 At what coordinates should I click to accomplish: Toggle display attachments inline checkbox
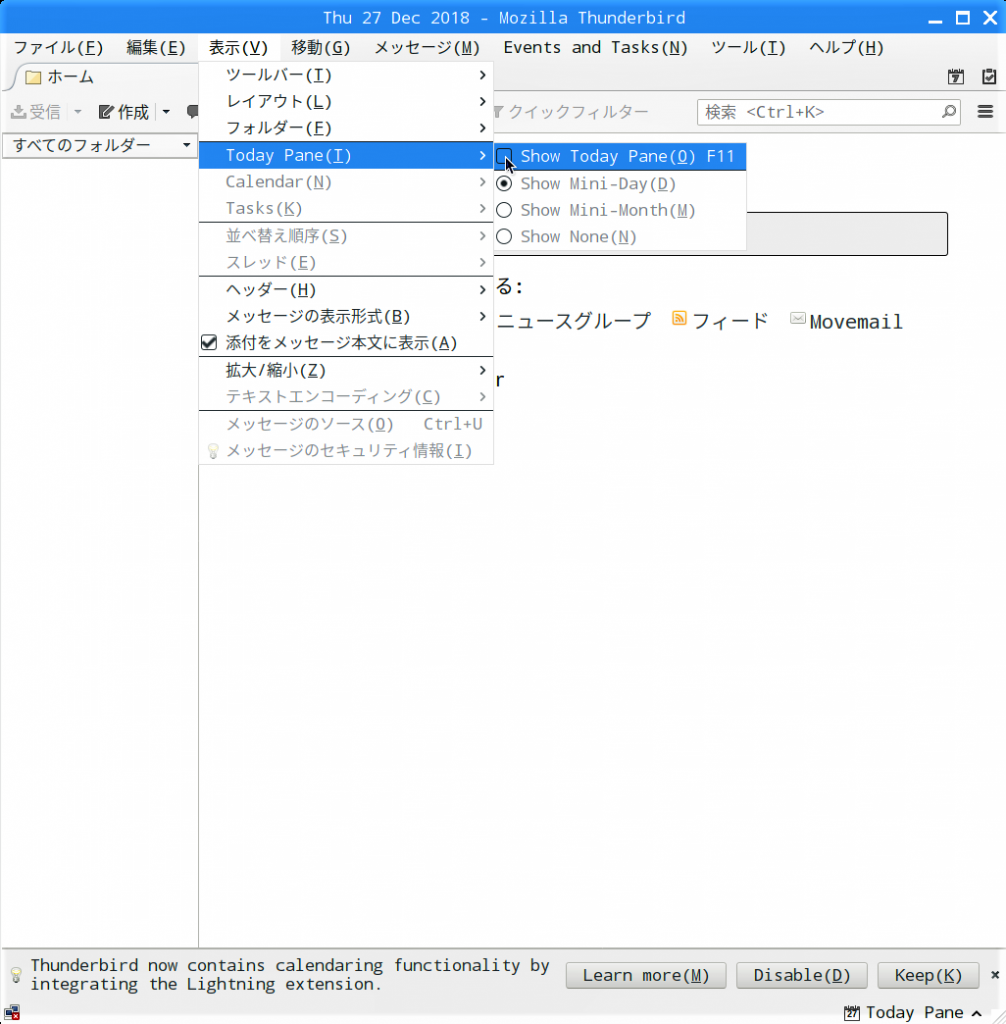tap(208, 342)
